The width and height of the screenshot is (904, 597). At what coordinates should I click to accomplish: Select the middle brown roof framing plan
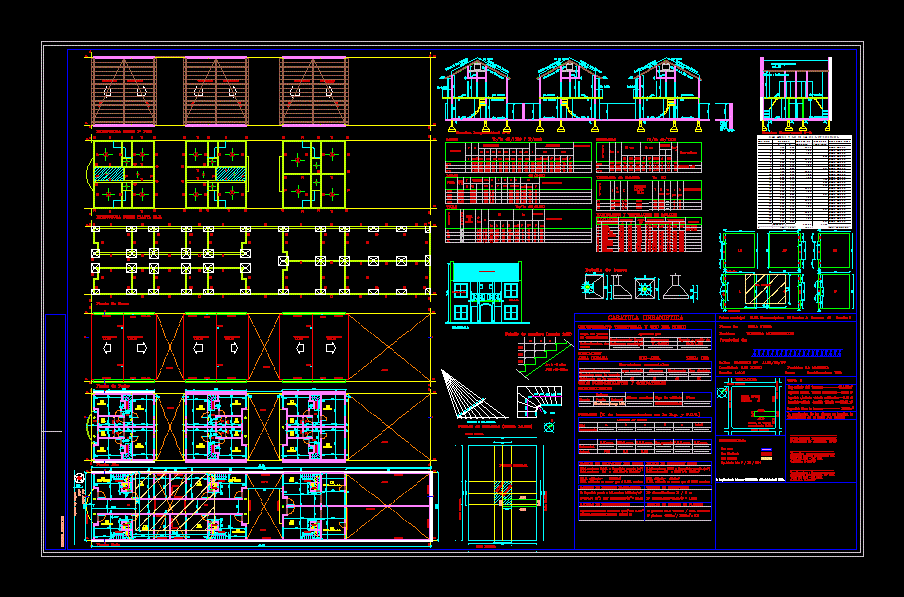coord(216,91)
